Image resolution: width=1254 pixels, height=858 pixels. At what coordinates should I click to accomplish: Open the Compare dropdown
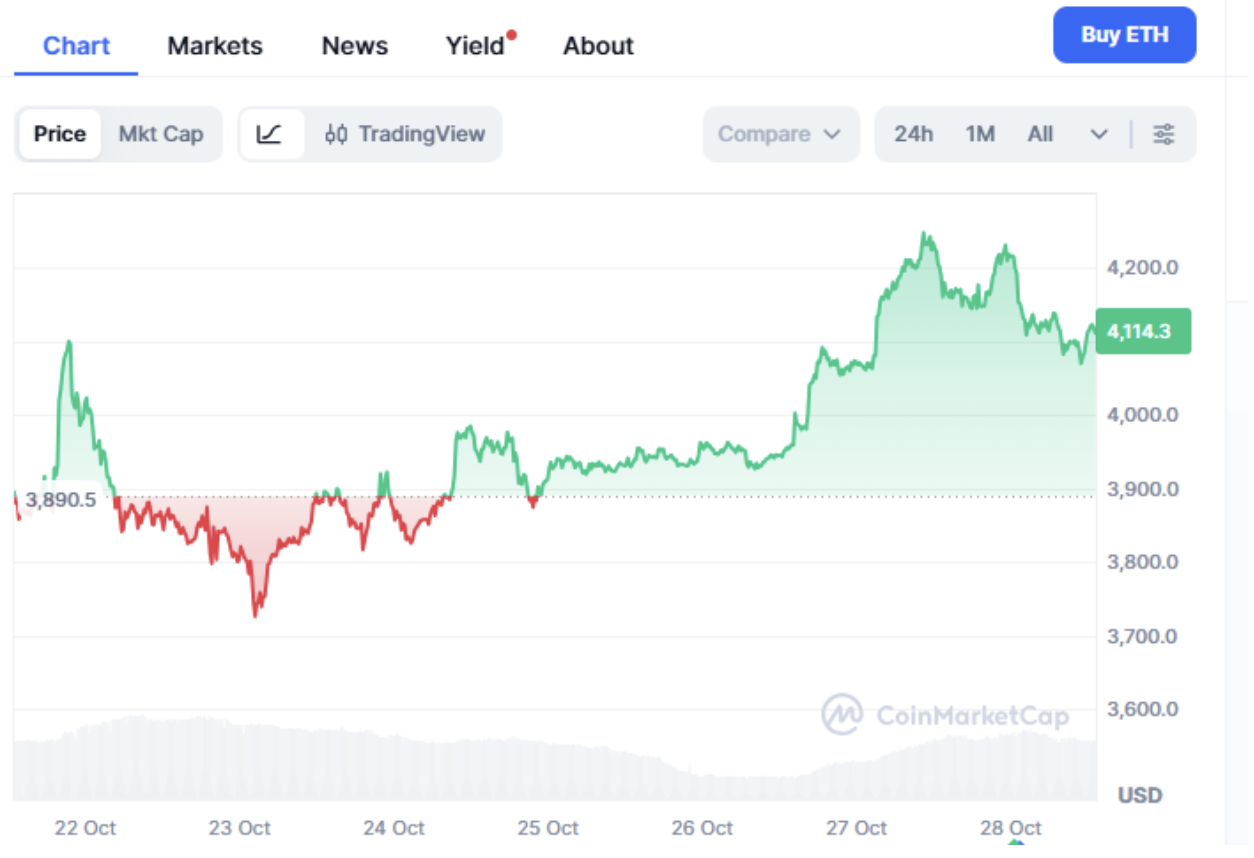tap(780, 134)
